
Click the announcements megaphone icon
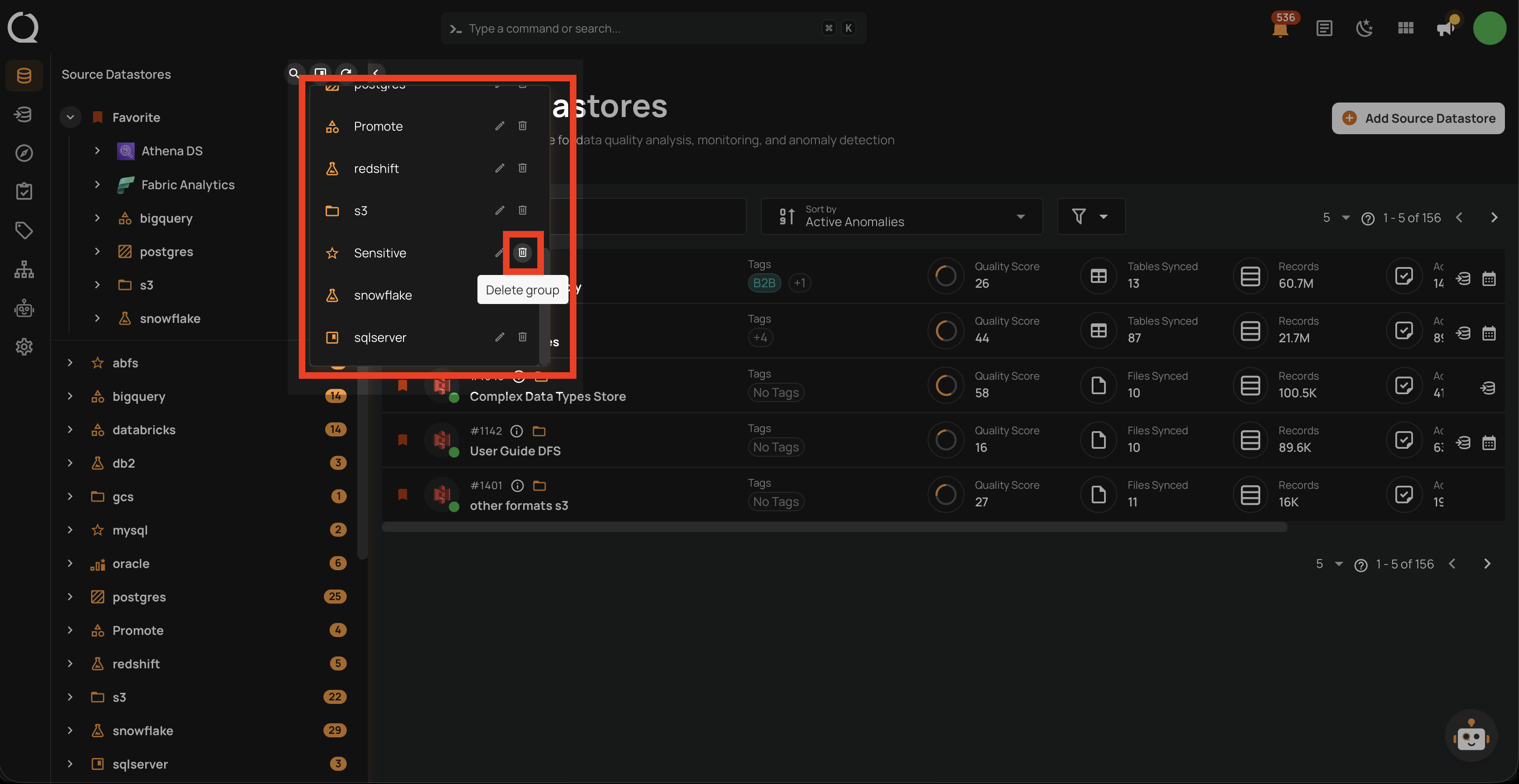(1445, 28)
